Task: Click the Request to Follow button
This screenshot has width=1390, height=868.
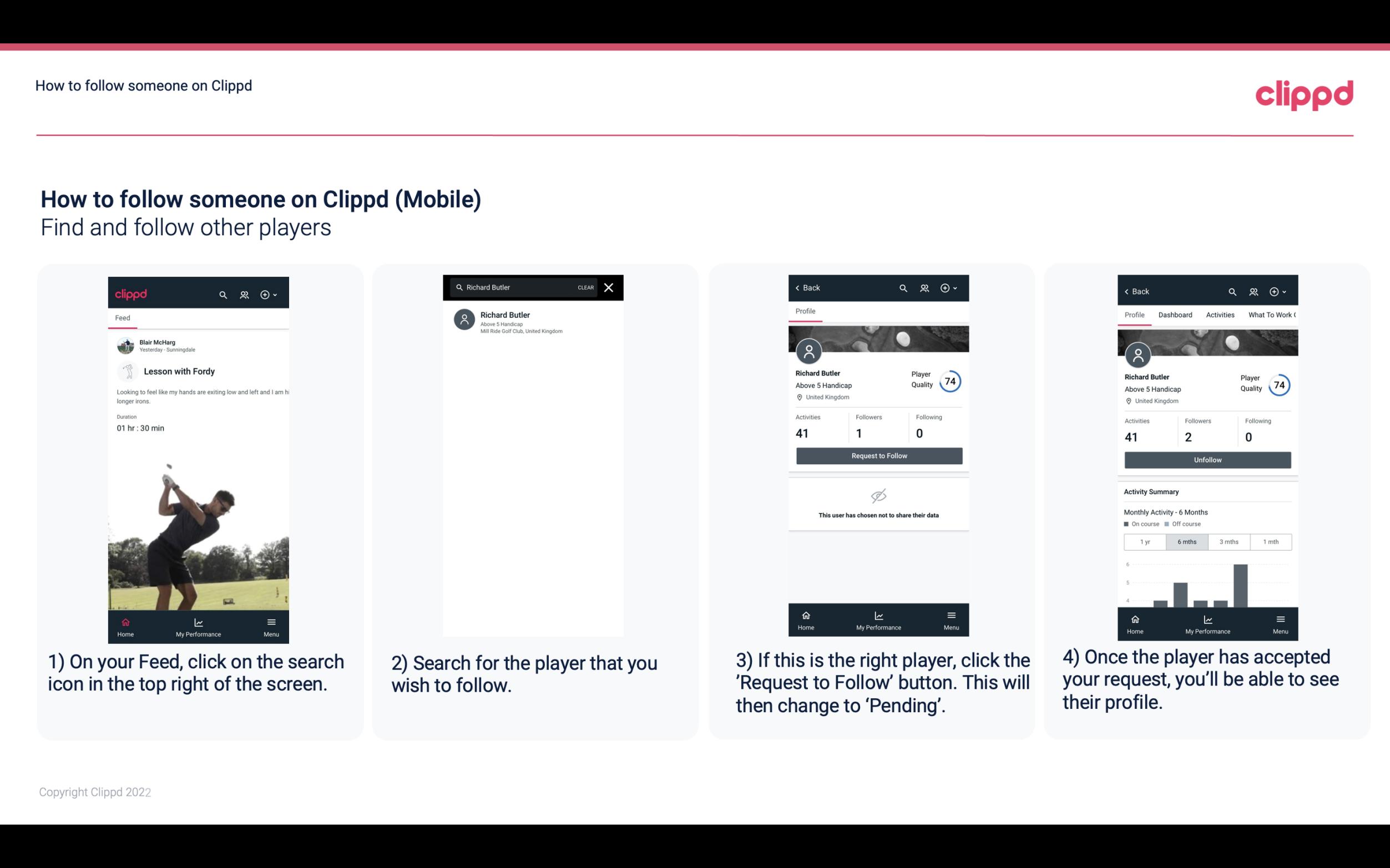Action: pyautogui.click(x=879, y=456)
